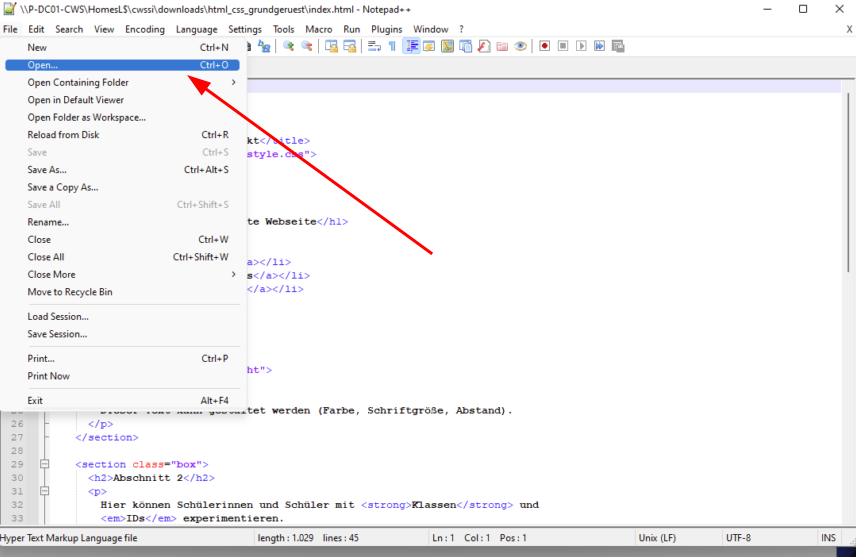Viewport: 856px width, 557px height.
Task: Choose Save As... from the menu
Action: point(122,170)
